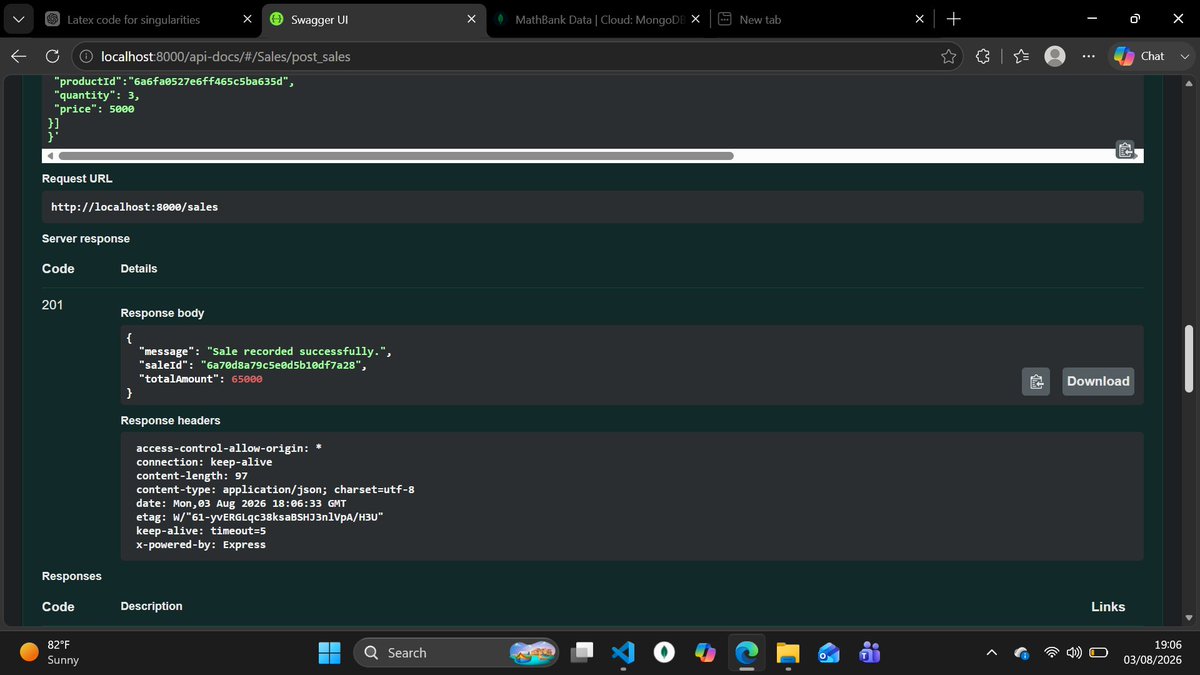Open the browser profile avatar
Viewport: 1200px width, 675px height.
pyautogui.click(x=1054, y=56)
